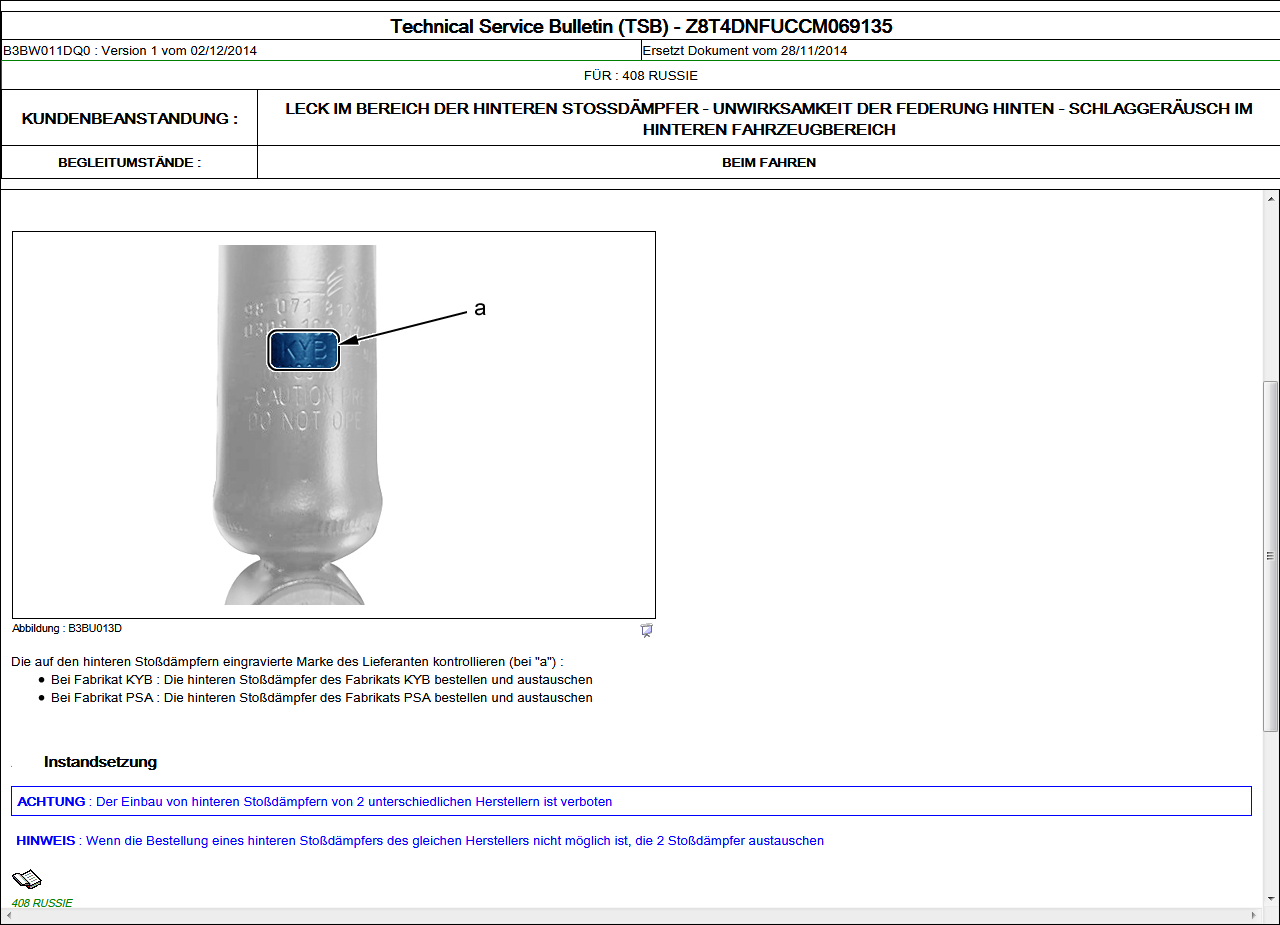The width and height of the screenshot is (1280, 925).
Task: Click the HINWEIS note text
Action: (420, 841)
